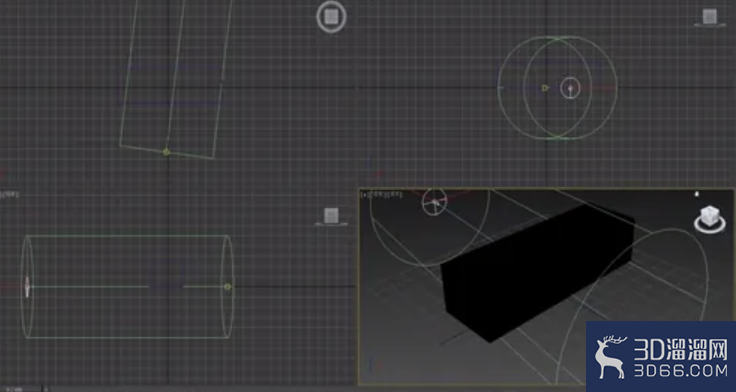Click the small target circle in the top-right viewport

pos(570,88)
